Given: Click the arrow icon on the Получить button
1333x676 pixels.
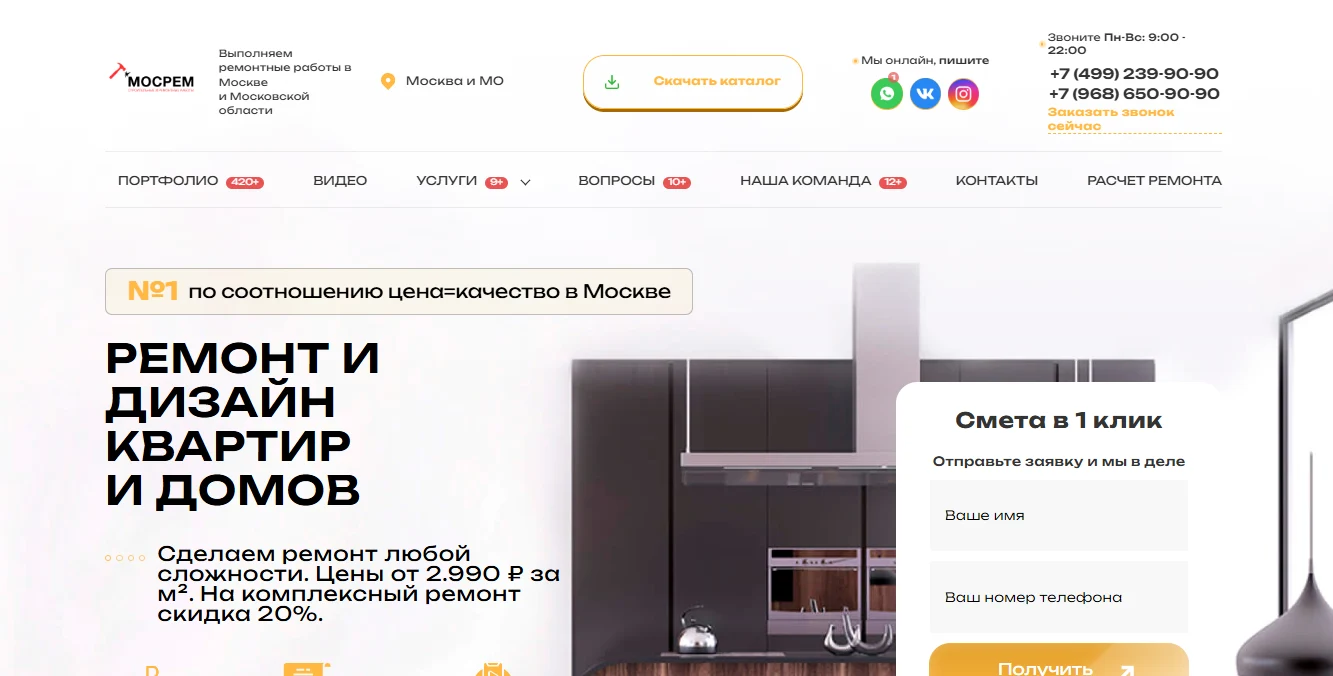Looking at the screenshot, I should (x=1126, y=670).
